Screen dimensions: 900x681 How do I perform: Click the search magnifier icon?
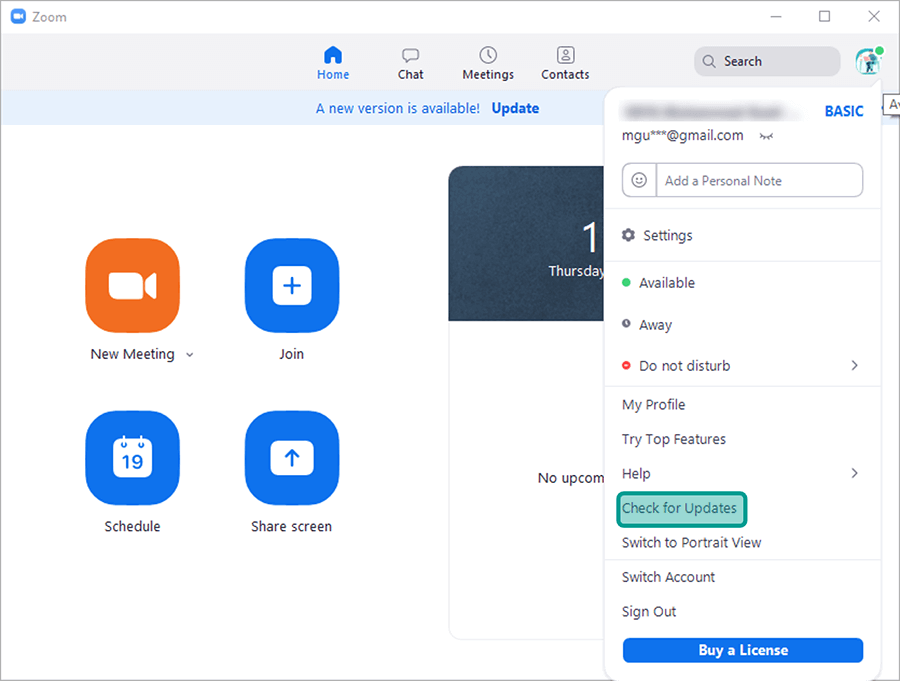click(x=709, y=61)
